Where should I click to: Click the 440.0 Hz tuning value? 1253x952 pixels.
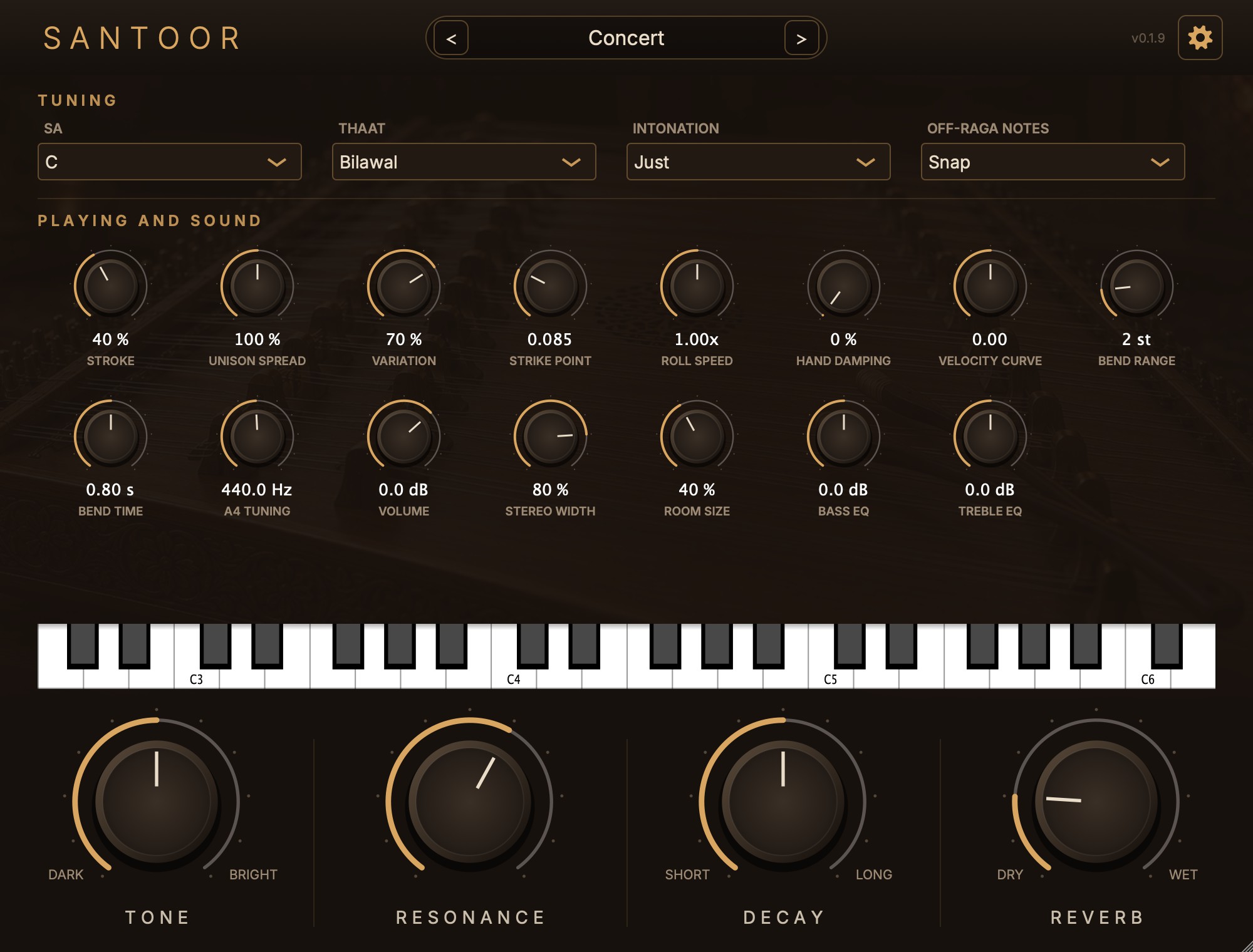point(257,490)
